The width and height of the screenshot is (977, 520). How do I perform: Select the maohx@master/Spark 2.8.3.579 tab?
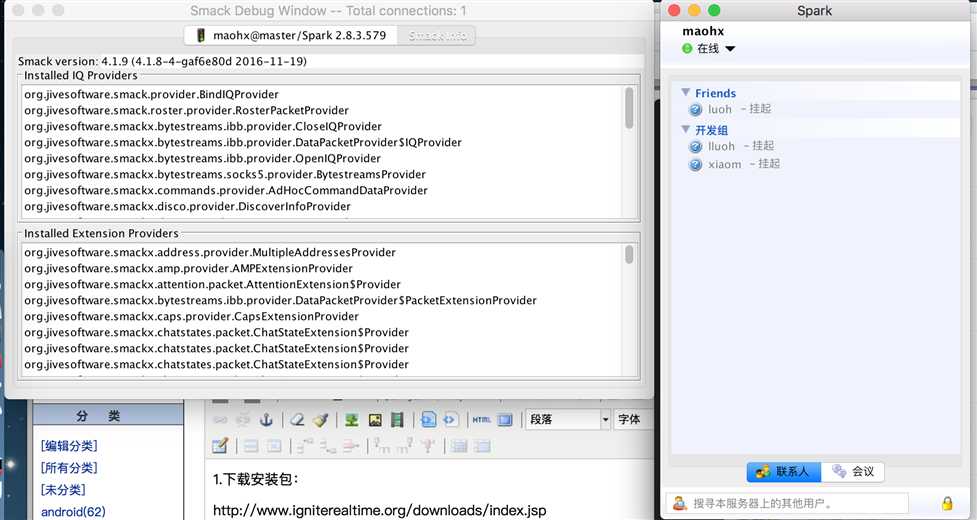(292, 35)
